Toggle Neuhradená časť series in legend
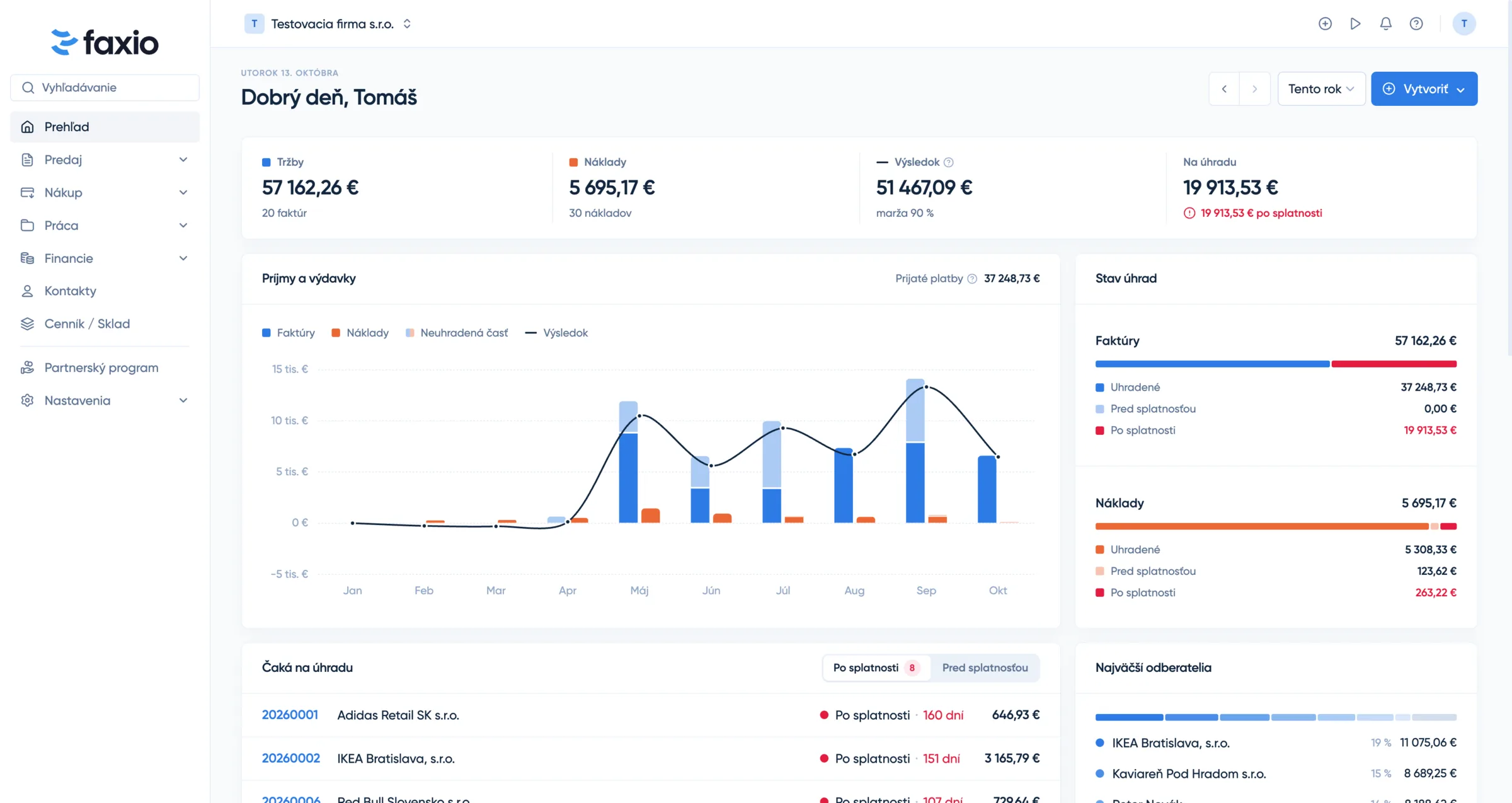 457,333
